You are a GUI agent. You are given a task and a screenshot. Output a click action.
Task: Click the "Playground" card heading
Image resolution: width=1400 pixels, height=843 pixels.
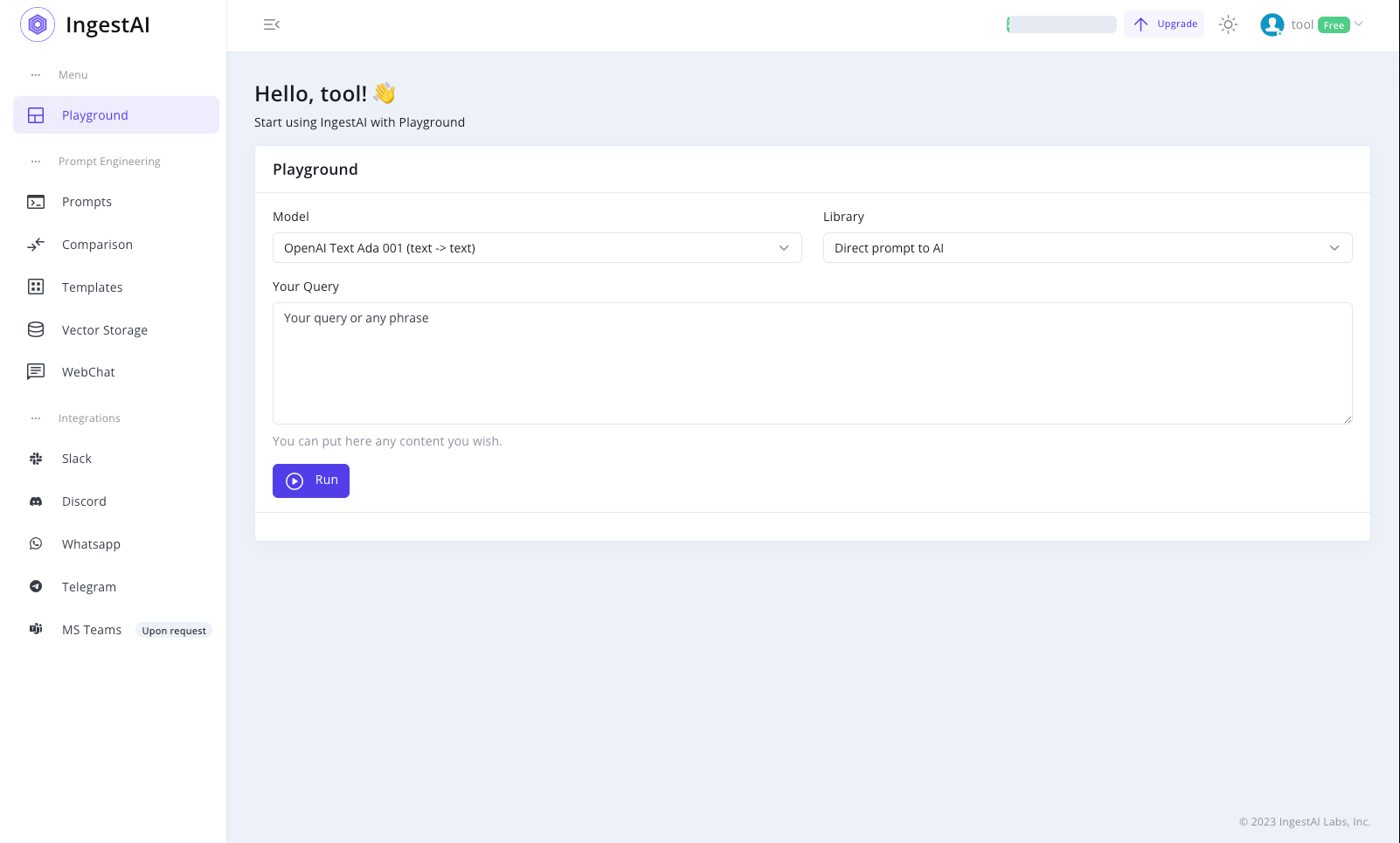(x=315, y=169)
